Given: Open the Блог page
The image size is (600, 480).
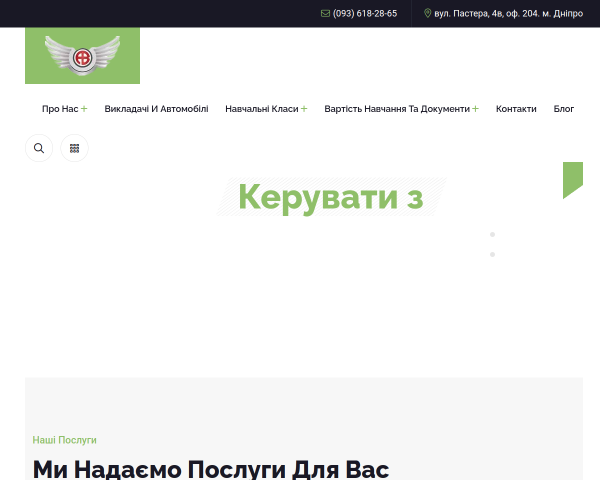Looking at the screenshot, I should pyautogui.click(x=564, y=109).
